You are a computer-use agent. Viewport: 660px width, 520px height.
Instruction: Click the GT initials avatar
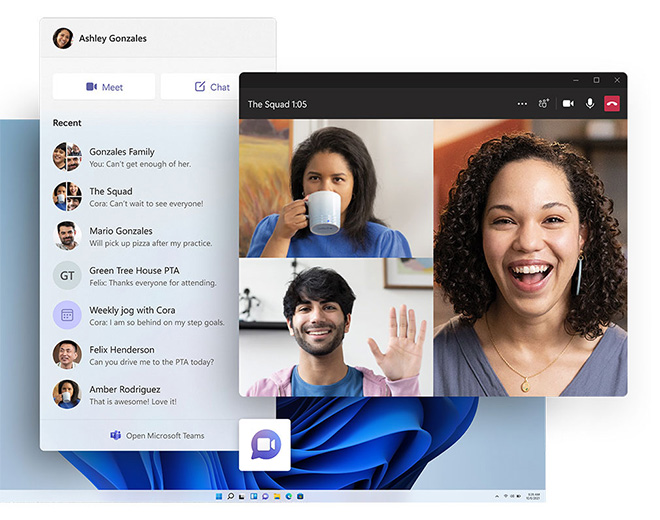point(67,275)
